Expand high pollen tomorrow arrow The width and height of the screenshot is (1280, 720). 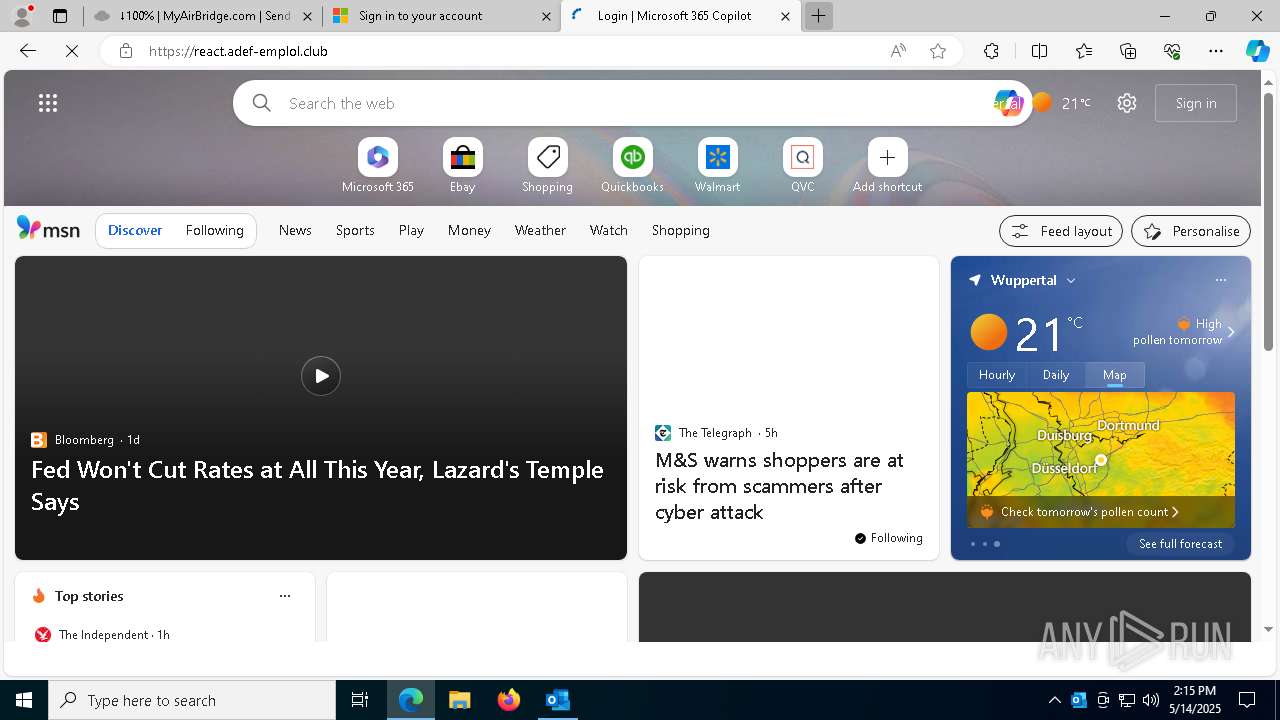pos(1231,332)
